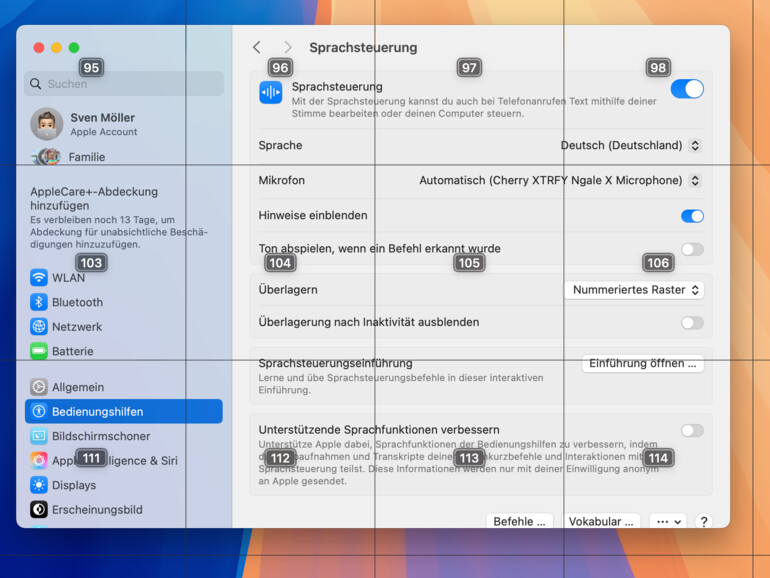The width and height of the screenshot is (770, 578).
Task: Click the Erscheinungsbild icon
Action: pyautogui.click(x=39, y=510)
